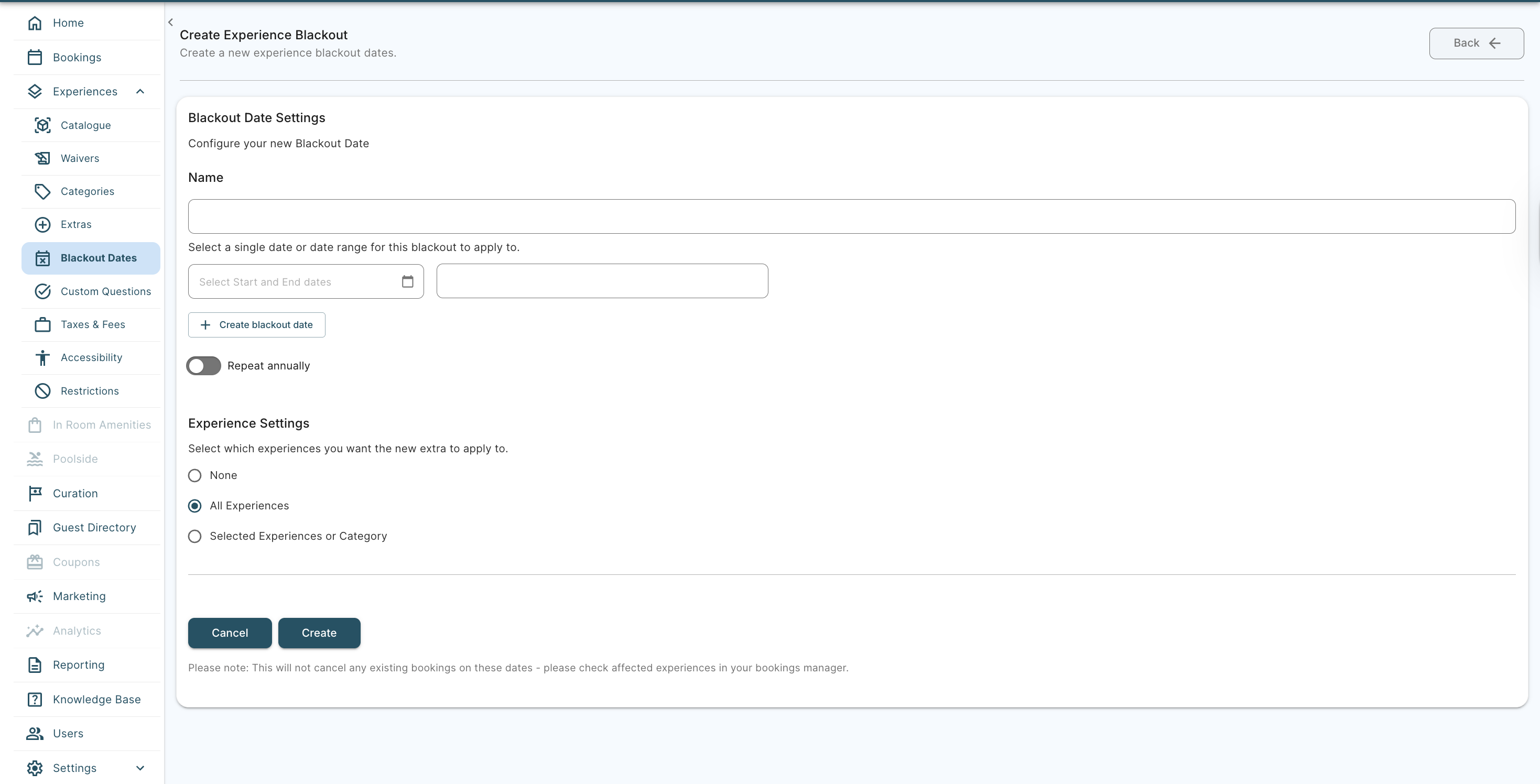
Task: Click the Waivers sidebar icon
Action: [42, 158]
